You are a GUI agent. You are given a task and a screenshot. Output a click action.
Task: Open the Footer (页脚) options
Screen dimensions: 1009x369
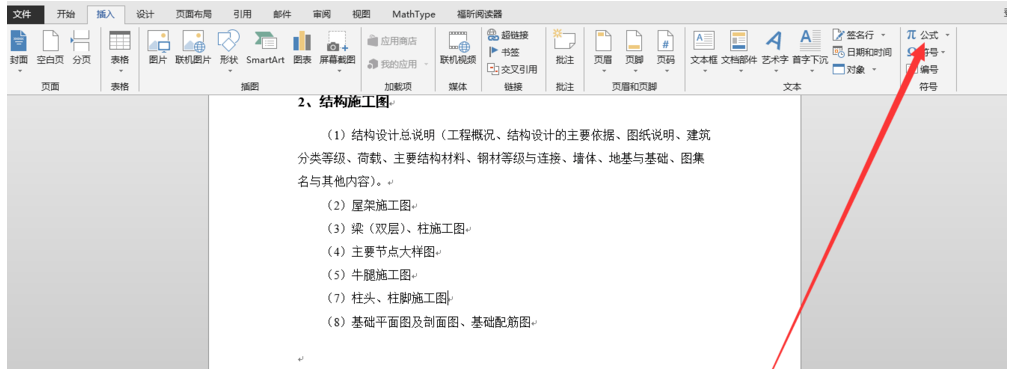coord(634,50)
